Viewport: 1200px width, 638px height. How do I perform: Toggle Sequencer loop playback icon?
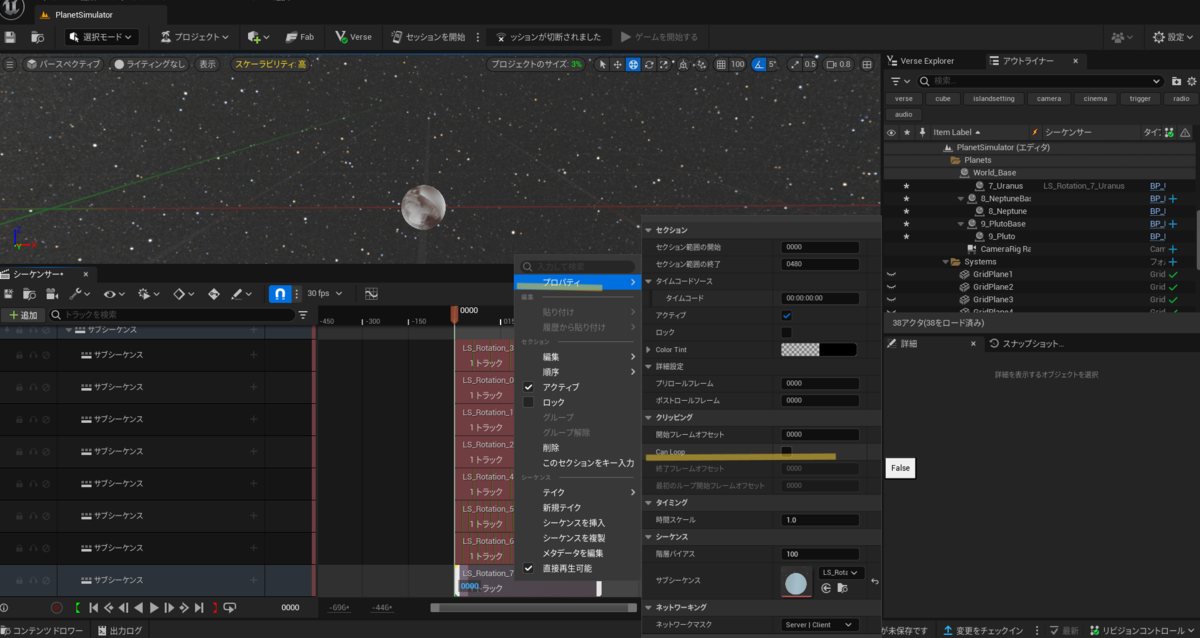[x=230, y=607]
